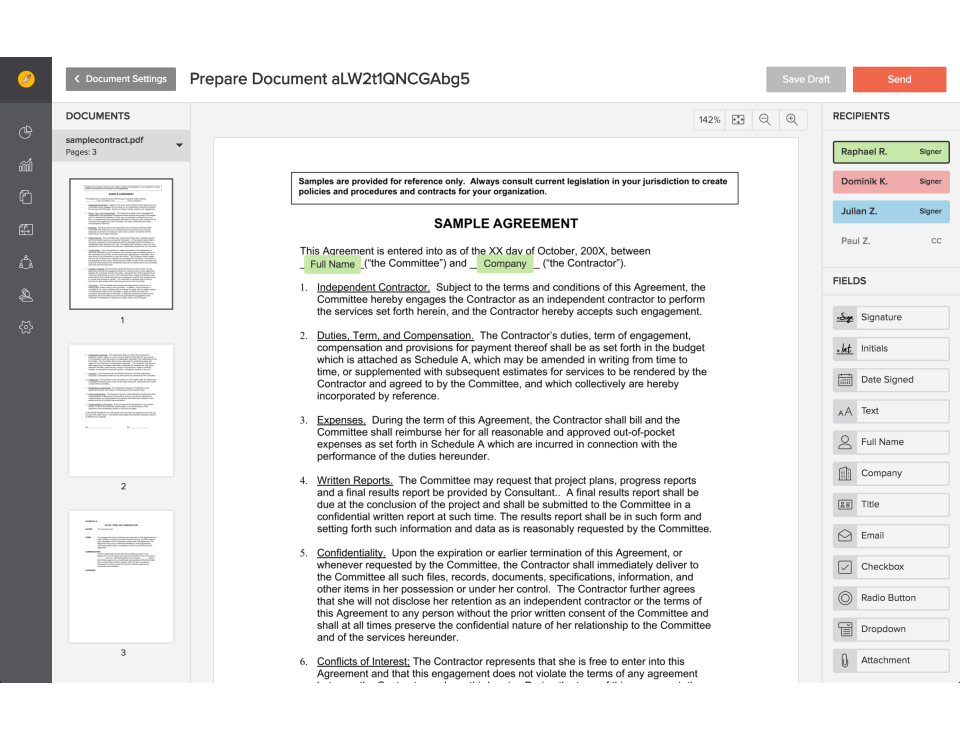Click the Signature field label

(881, 317)
